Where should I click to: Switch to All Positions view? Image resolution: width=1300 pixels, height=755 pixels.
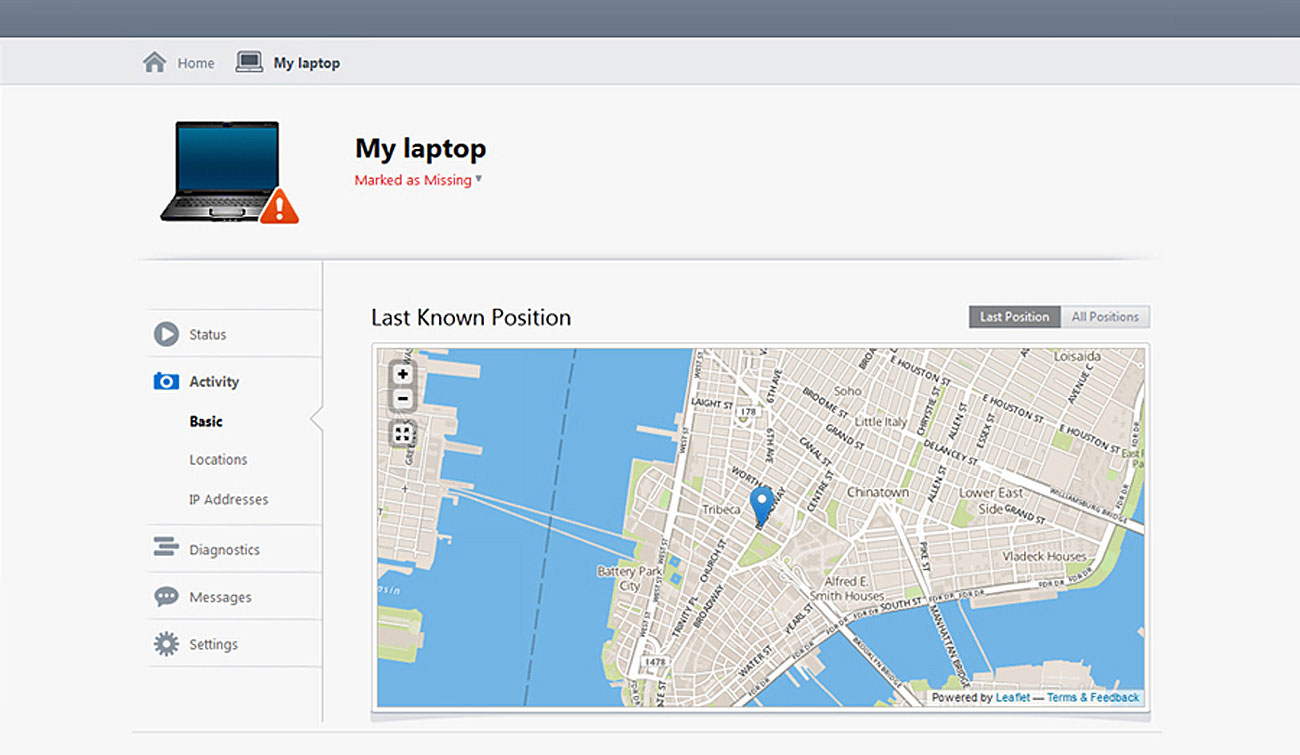(x=1105, y=317)
